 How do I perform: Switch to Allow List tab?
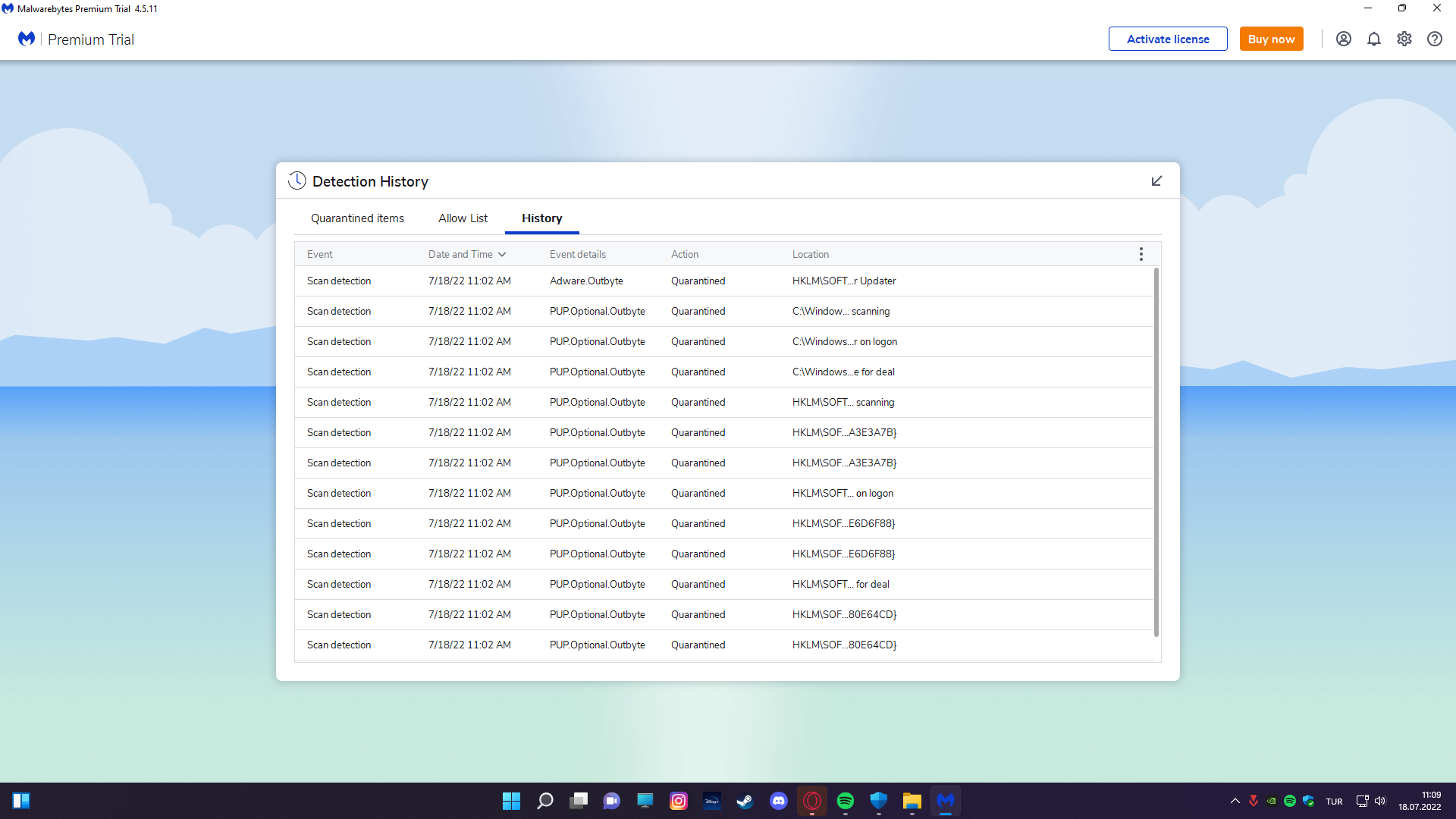coord(463,218)
